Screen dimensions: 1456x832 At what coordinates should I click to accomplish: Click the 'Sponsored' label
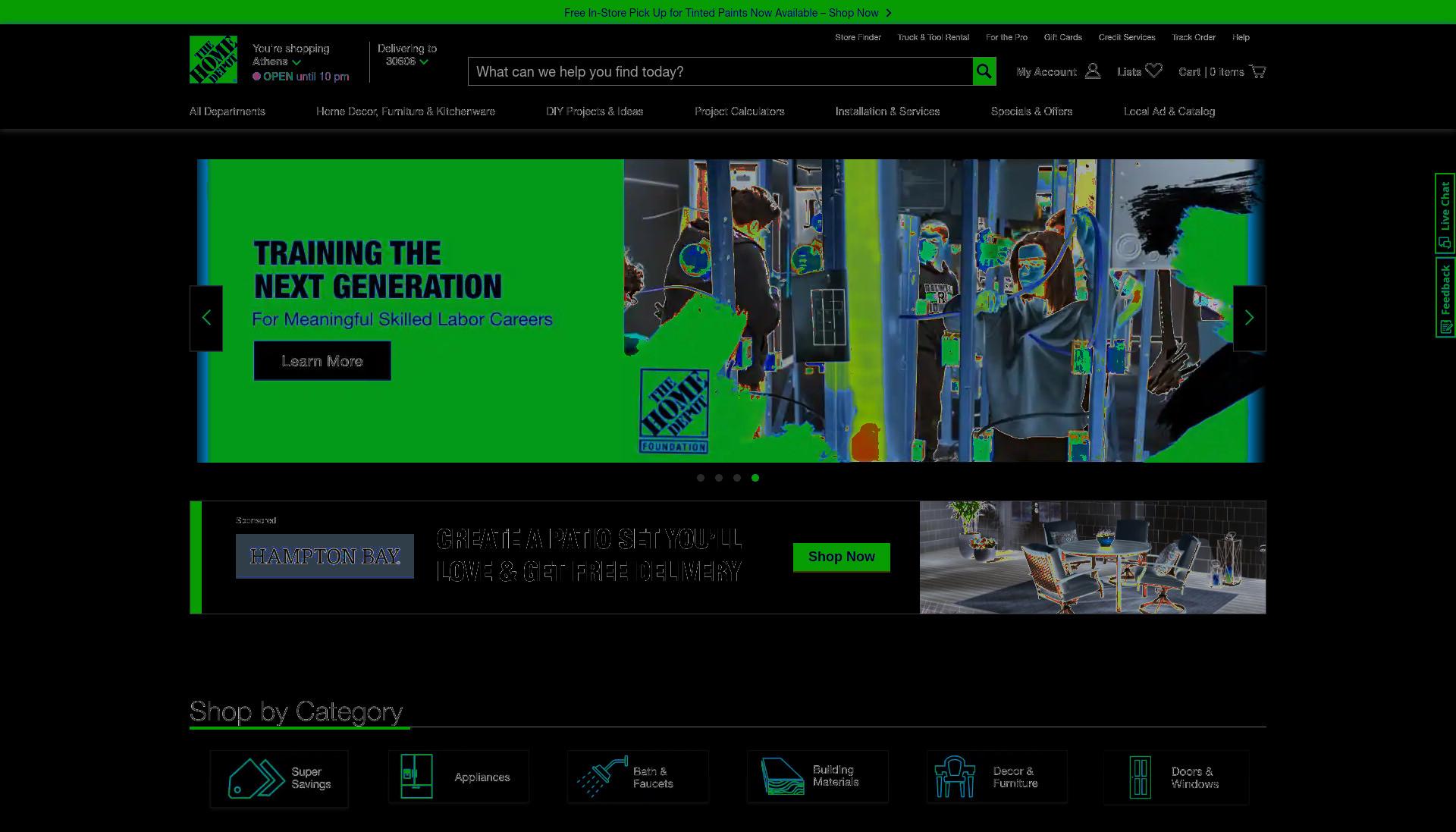(x=256, y=520)
